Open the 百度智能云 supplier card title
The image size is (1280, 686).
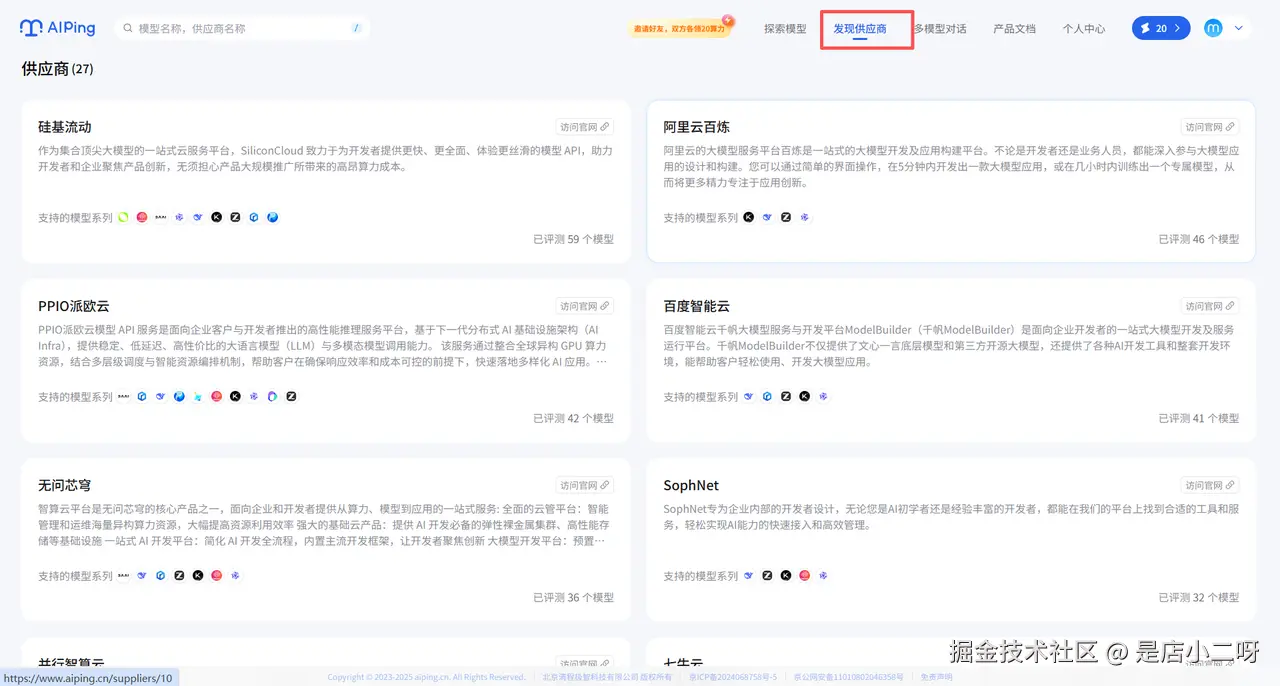pyautogui.click(x=697, y=306)
